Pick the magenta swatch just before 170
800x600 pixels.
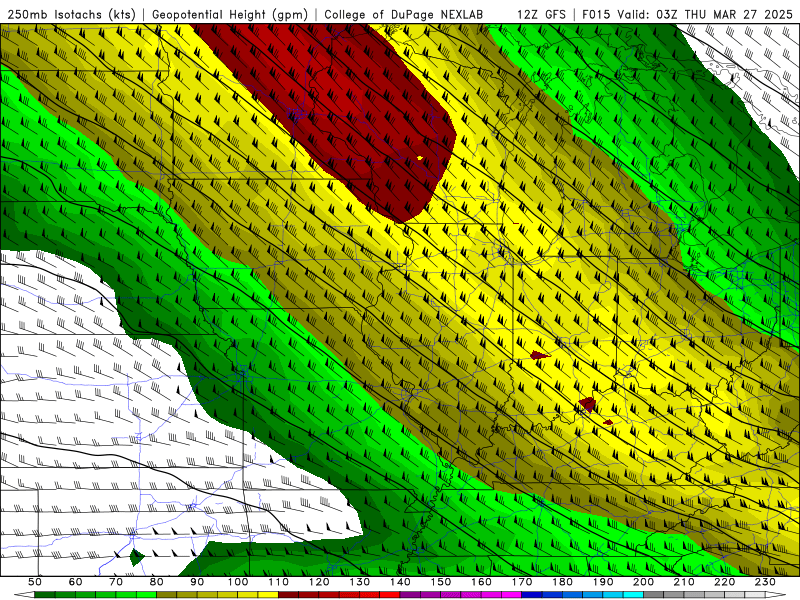click(512, 595)
